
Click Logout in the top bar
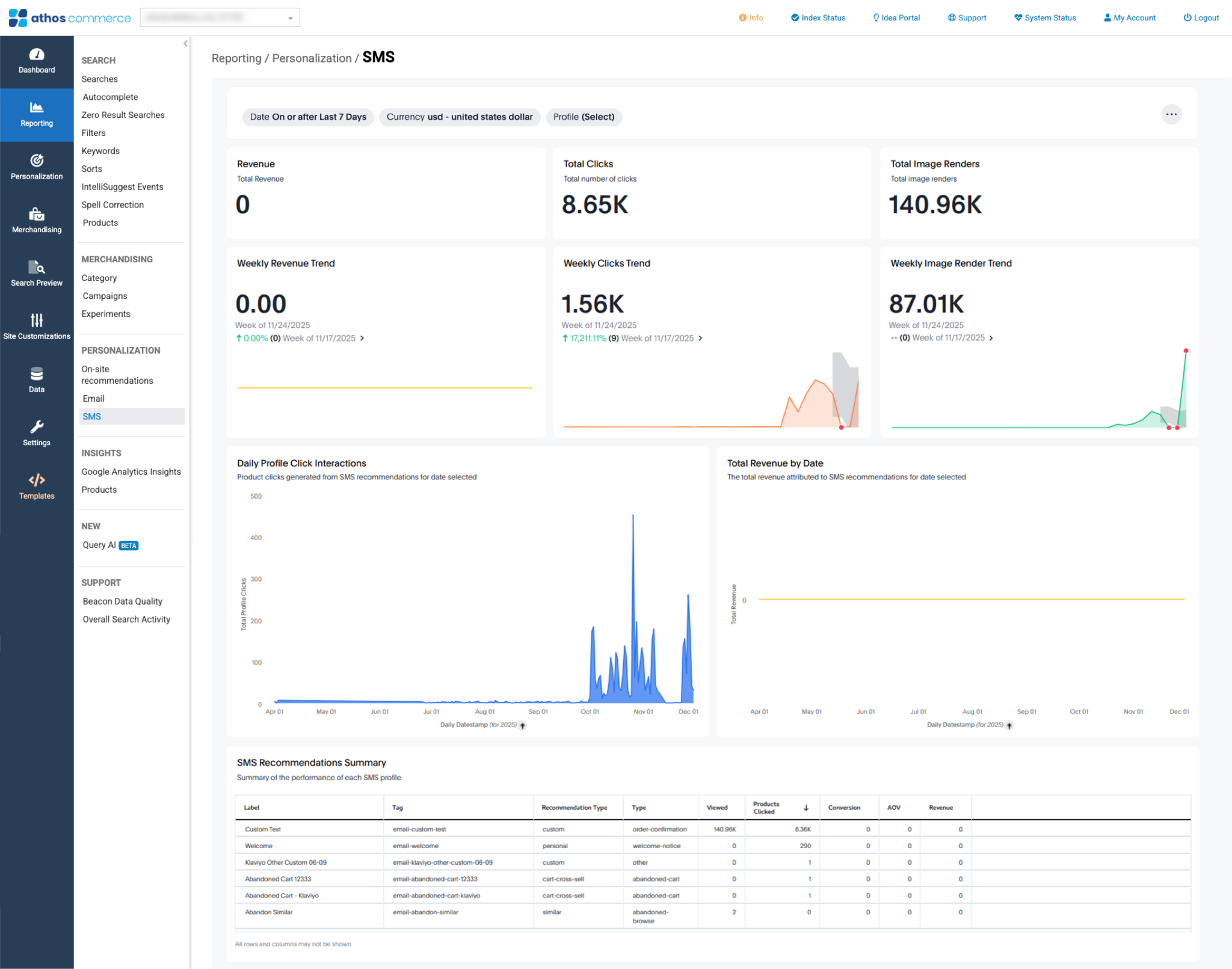(1201, 18)
